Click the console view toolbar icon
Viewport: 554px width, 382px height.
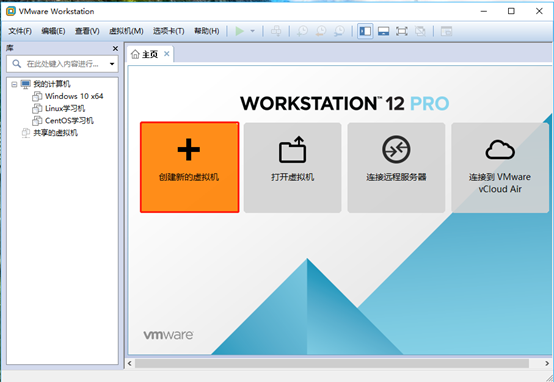point(446,31)
